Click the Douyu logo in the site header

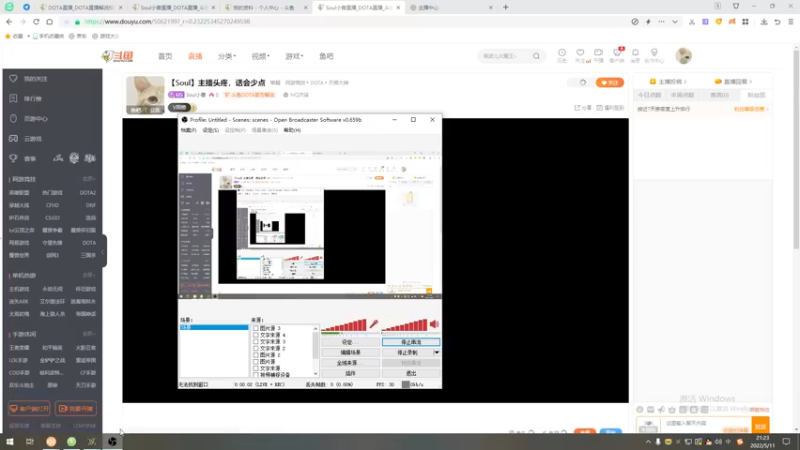coord(118,56)
